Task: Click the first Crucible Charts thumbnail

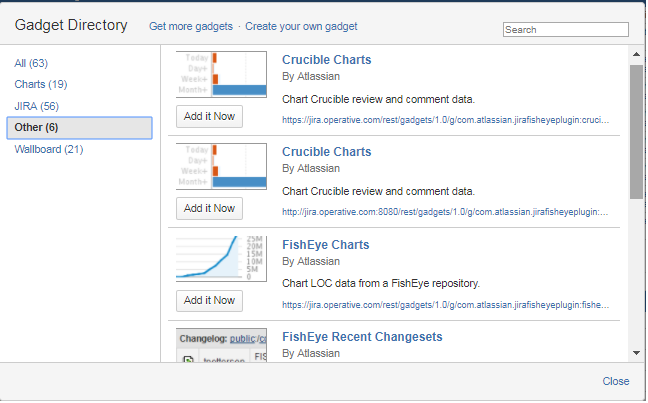Action: tap(222, 74)
